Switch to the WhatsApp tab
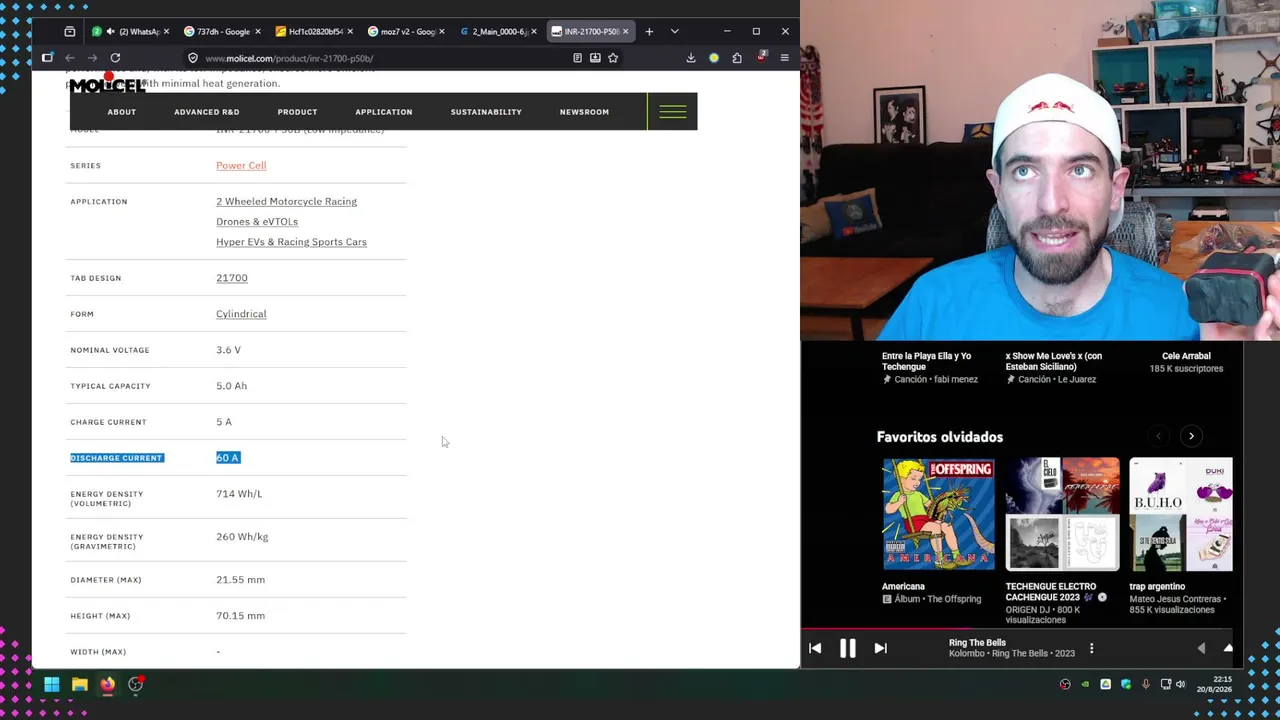This screenshot has height=720, width=1280. click(129, 31)
